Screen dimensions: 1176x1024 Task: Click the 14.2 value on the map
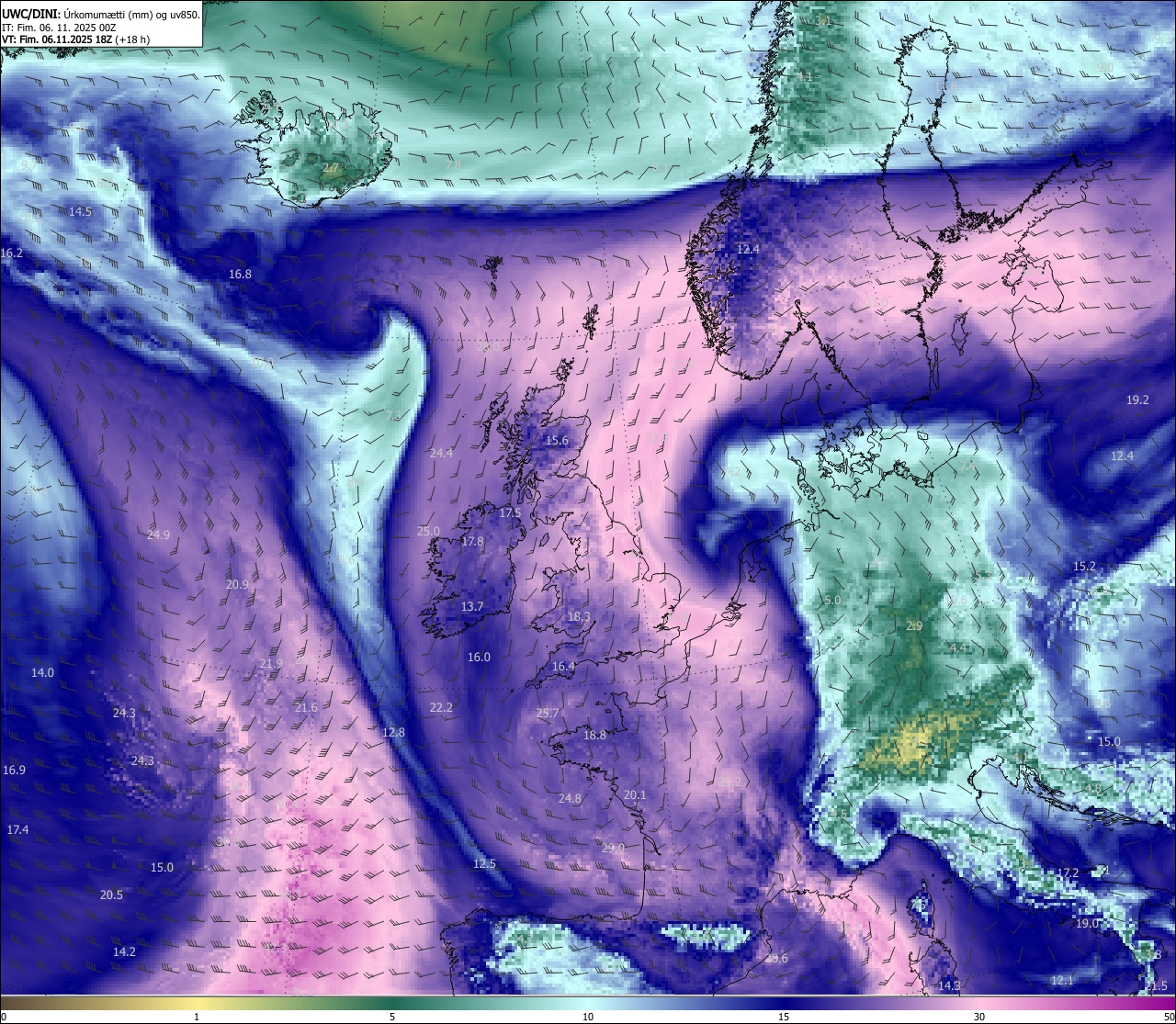click(x=124, y=951)
